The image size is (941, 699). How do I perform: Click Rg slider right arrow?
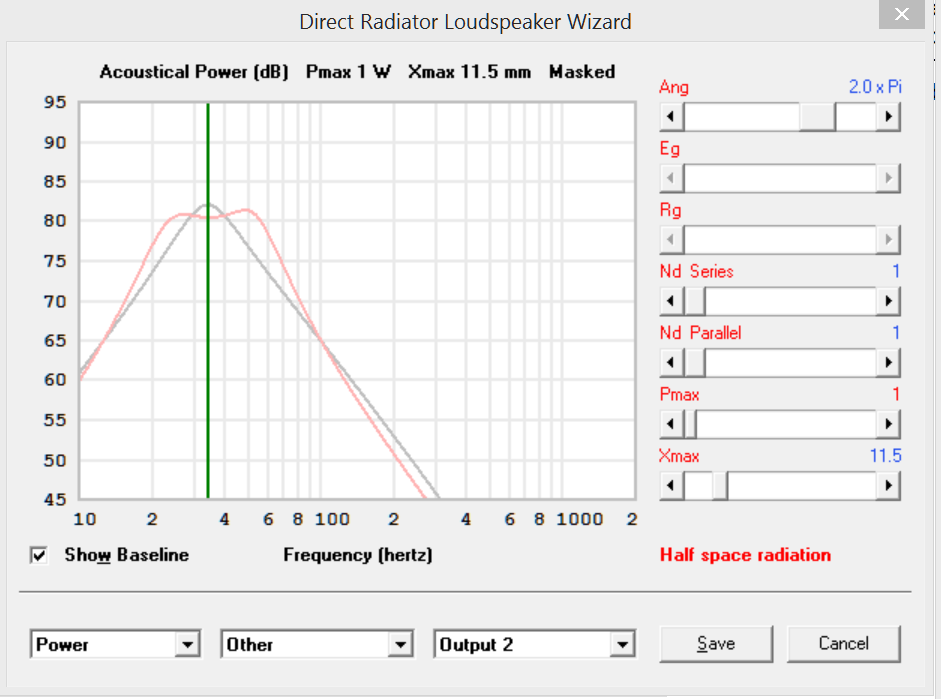click(888, 239)
